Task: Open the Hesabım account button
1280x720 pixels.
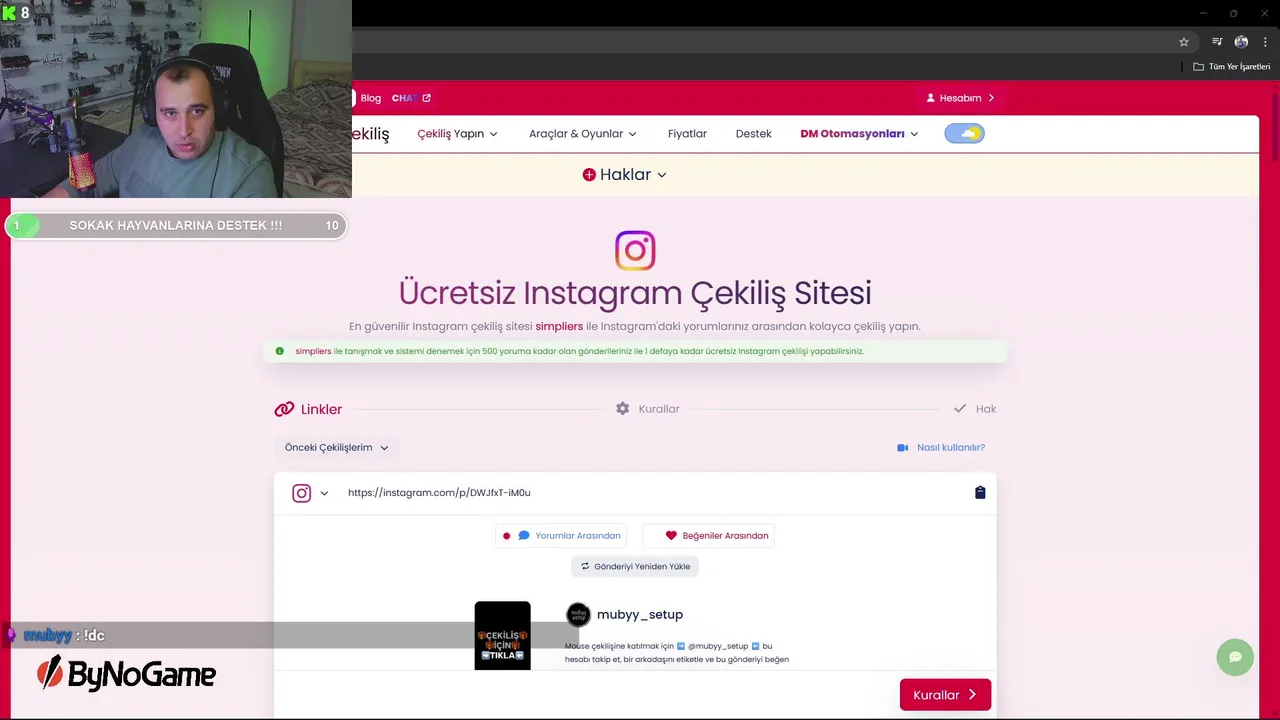Action: pyautogui.click(x=960, y=98)
